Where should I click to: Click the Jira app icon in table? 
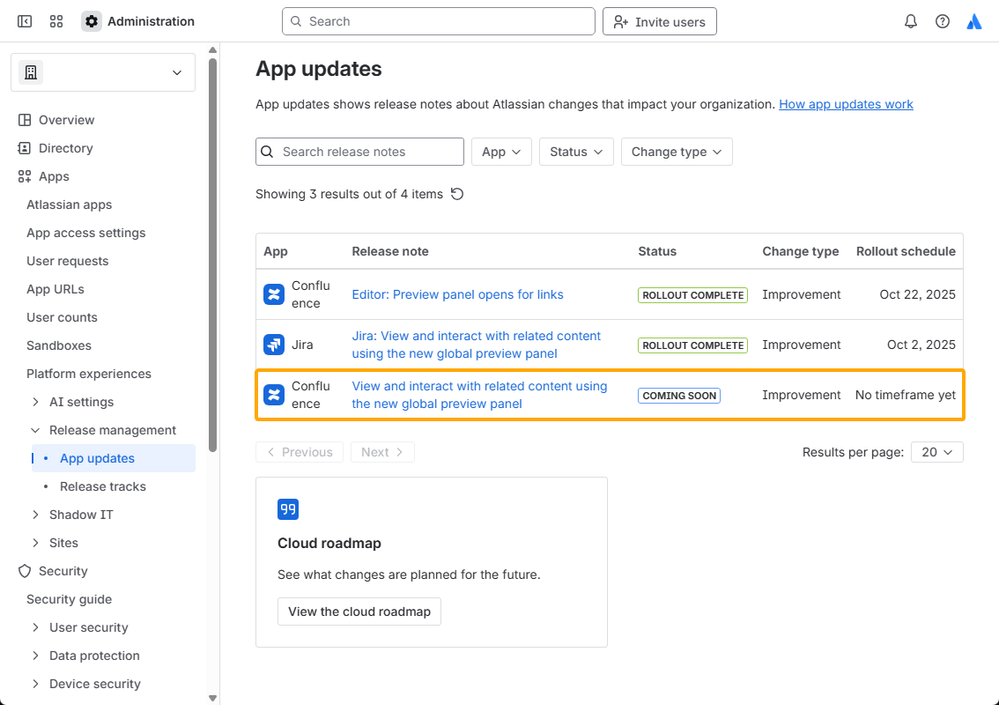[273, 345]
